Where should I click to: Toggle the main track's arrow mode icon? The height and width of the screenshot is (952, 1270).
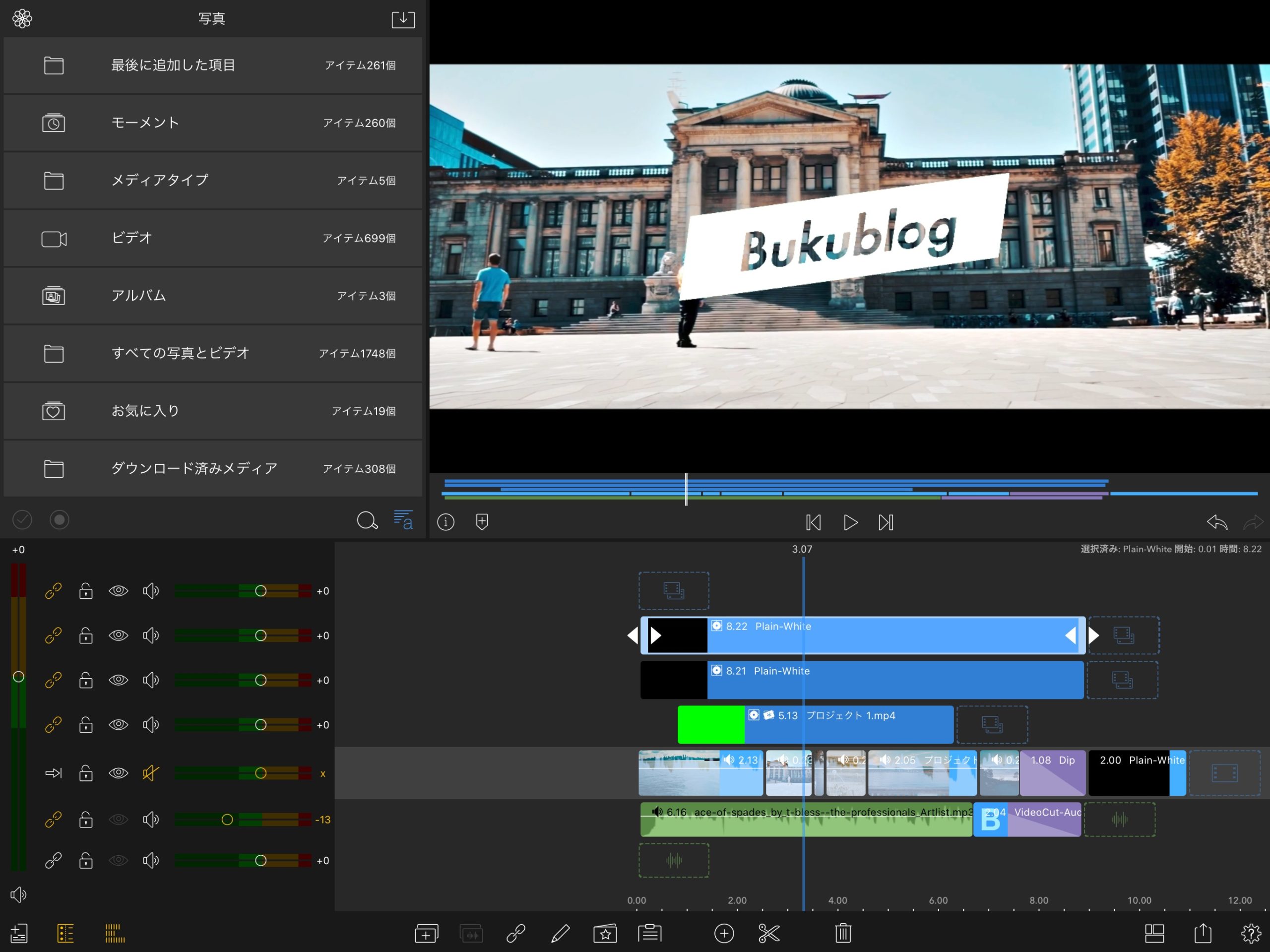pos(54,773)
